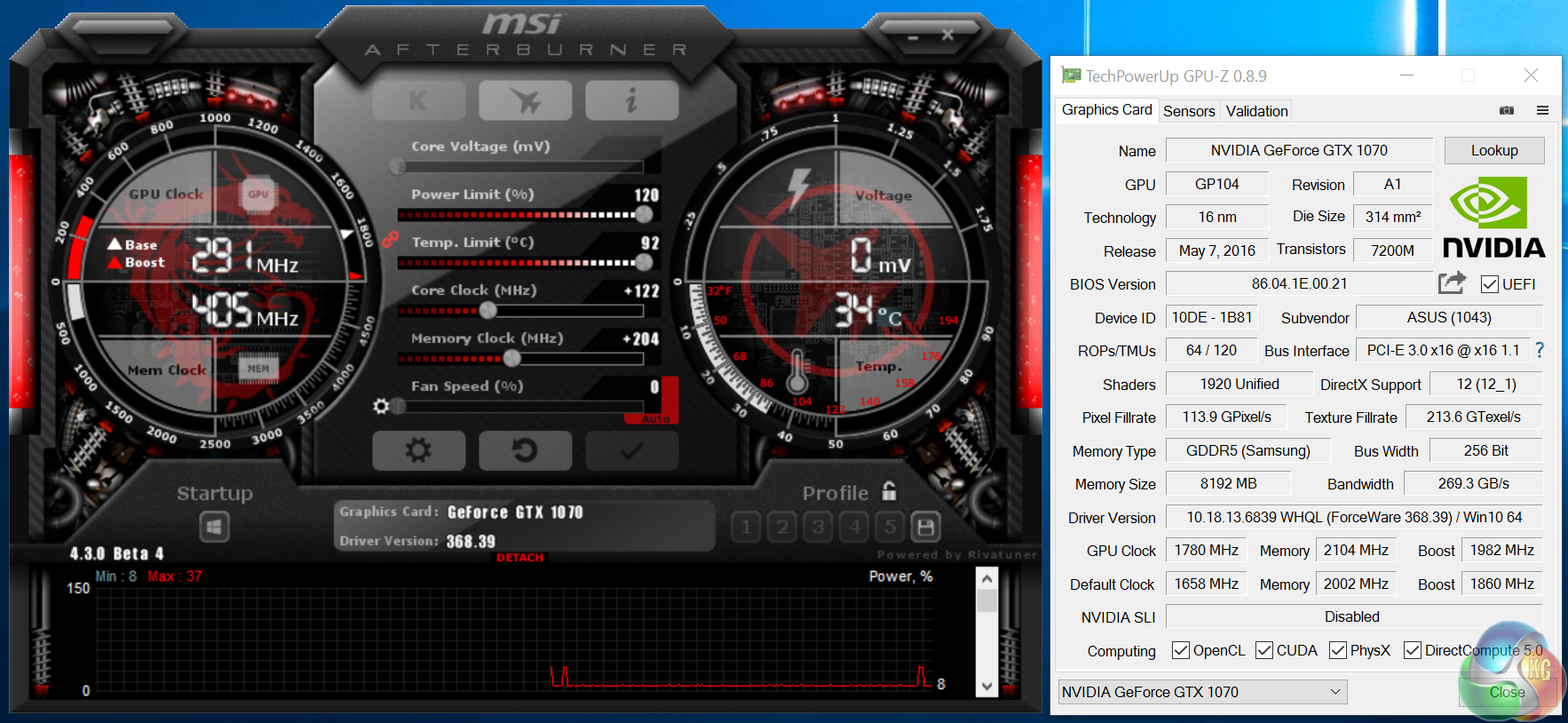Click the Driver Version field in GPU-Z

pos(1354,517)
